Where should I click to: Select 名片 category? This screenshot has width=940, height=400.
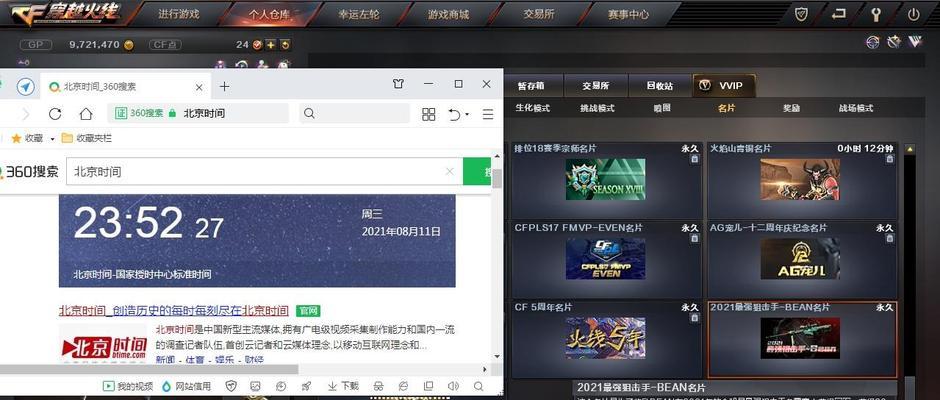tap(726, 109)
